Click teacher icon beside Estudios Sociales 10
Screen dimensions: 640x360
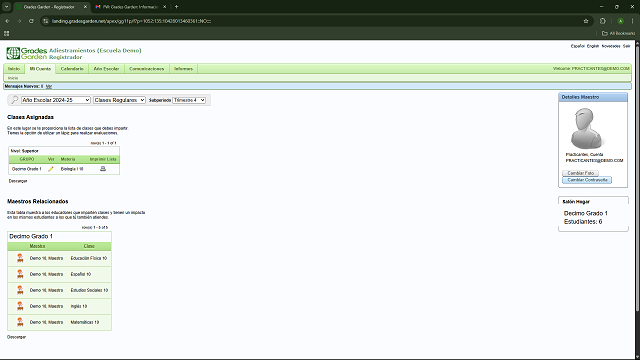coord(20,290)
